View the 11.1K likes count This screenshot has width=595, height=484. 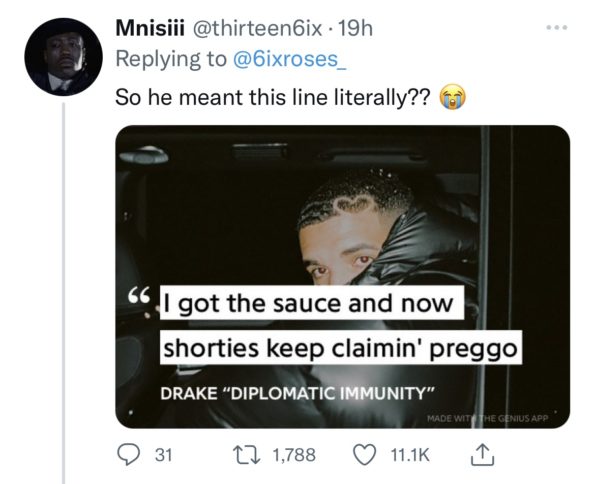[410, 454]
